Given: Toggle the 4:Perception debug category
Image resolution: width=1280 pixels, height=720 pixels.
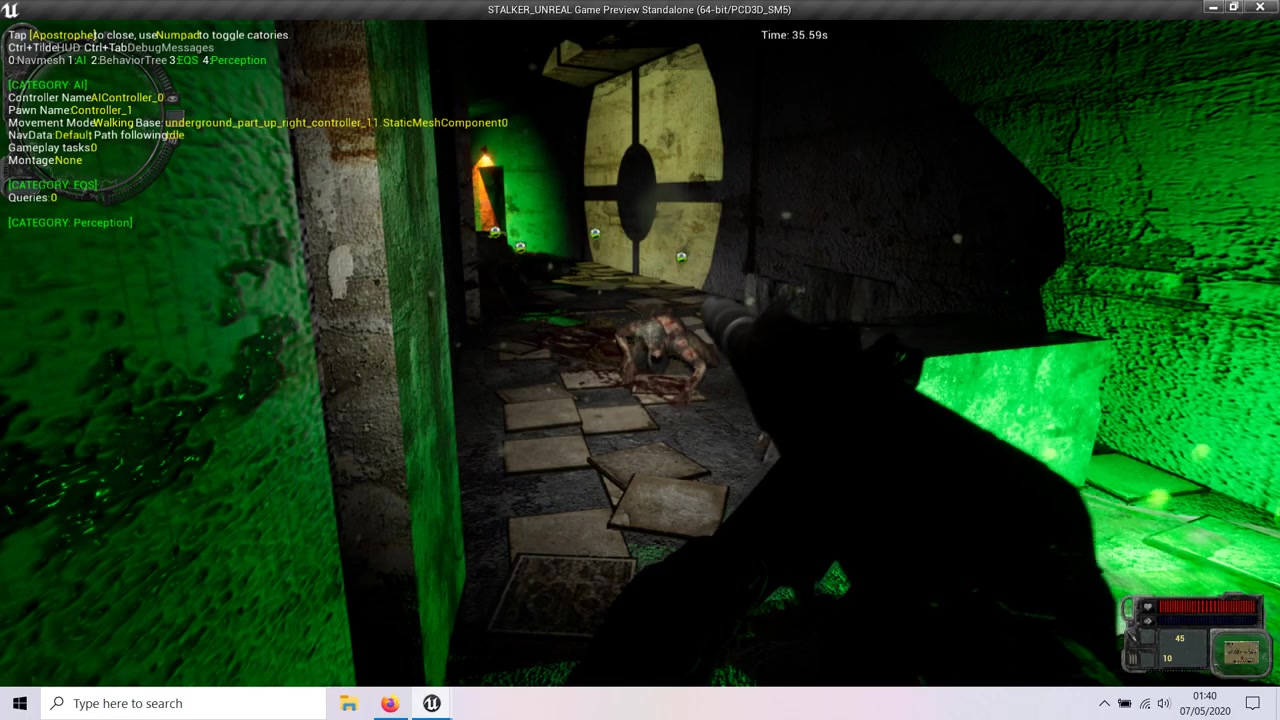Looking at the screenshot, I should [234, 60].
